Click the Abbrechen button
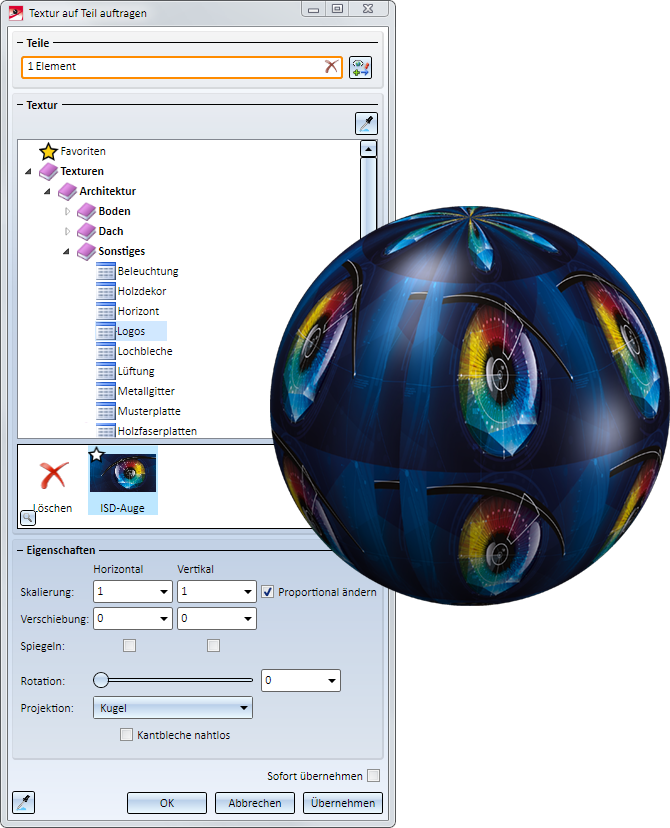The width and height of the screenshot is (670, 828). pos(254,803)
